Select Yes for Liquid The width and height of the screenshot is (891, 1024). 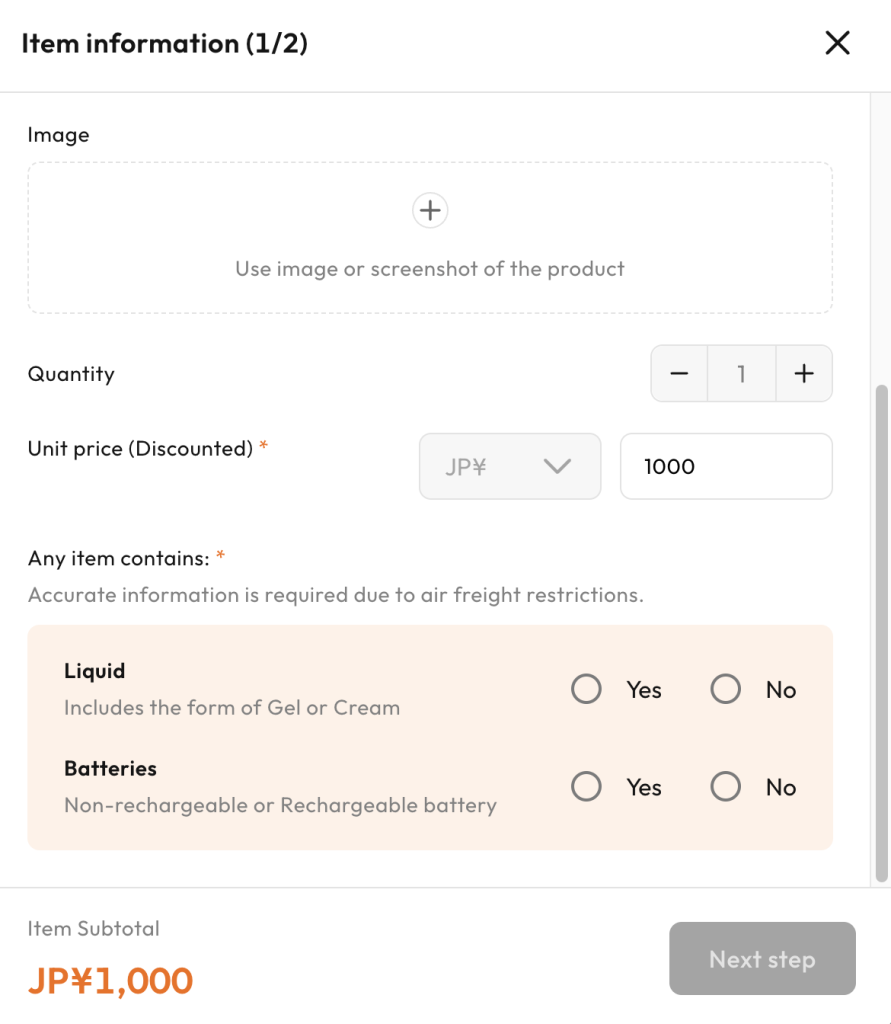pyautogui.click(x=586, y=690)
